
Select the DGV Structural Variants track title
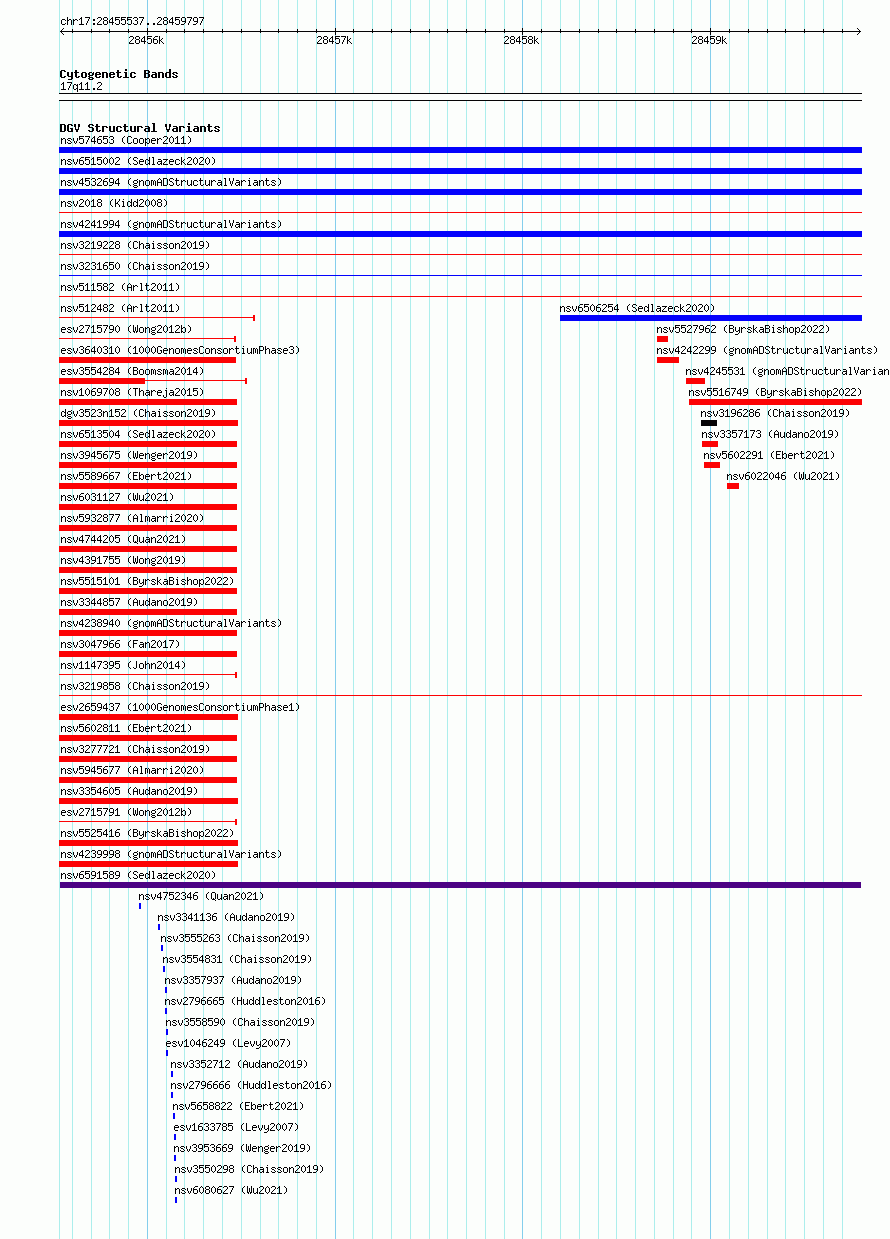140,128
